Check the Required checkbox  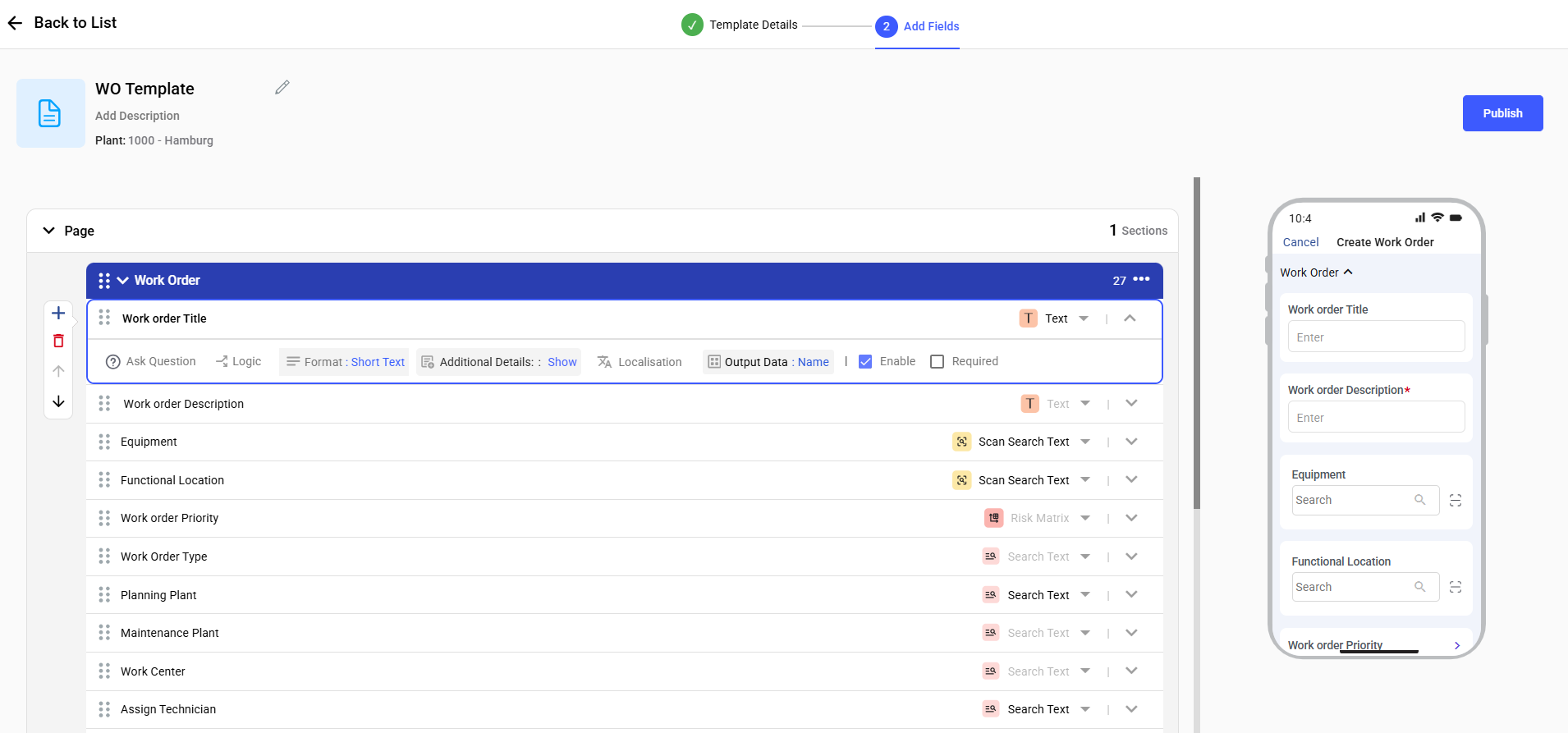[x=937, y=362]
